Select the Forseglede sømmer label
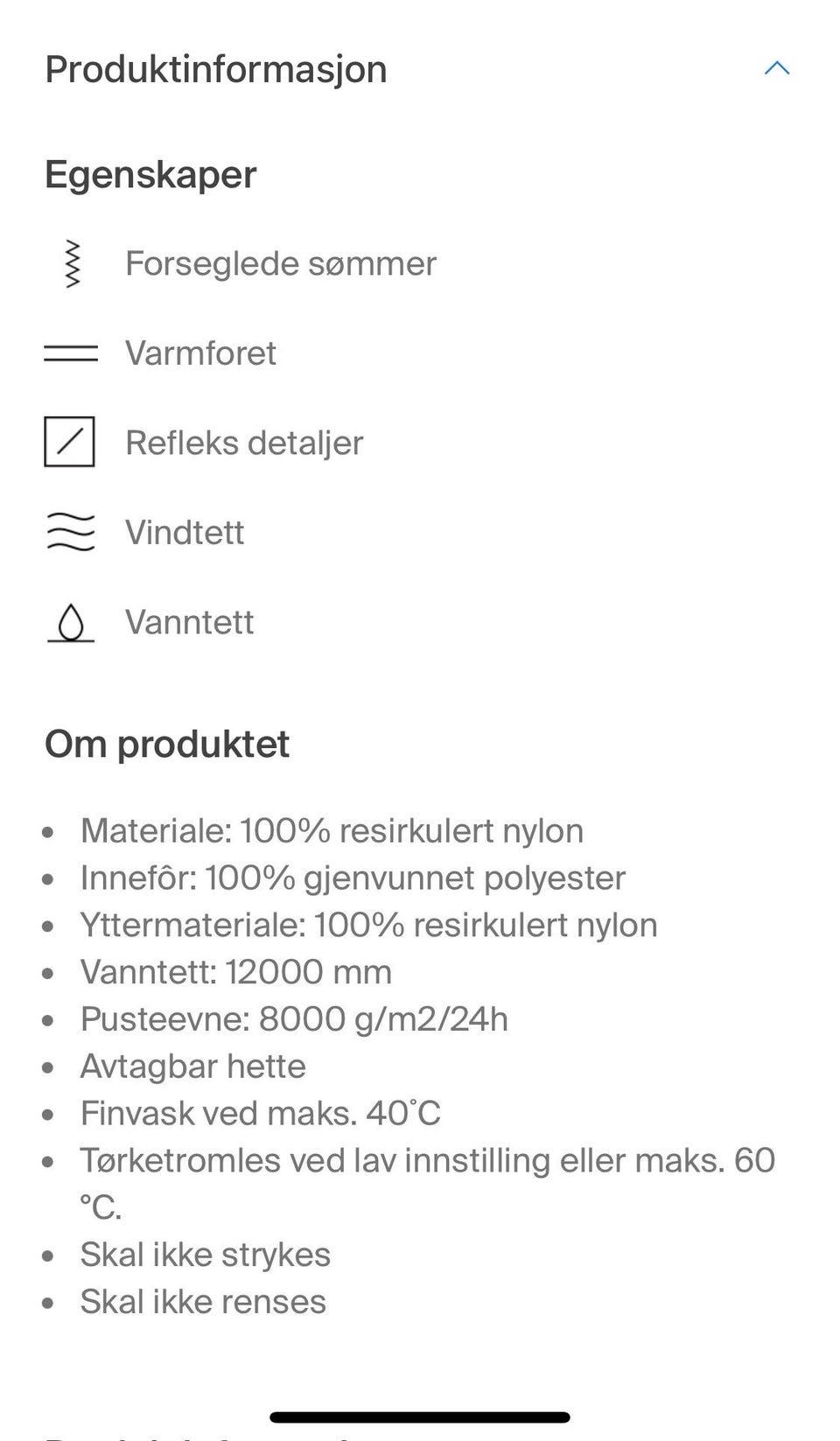This screenshot has width=840, height=1441. tap(280, 263)
